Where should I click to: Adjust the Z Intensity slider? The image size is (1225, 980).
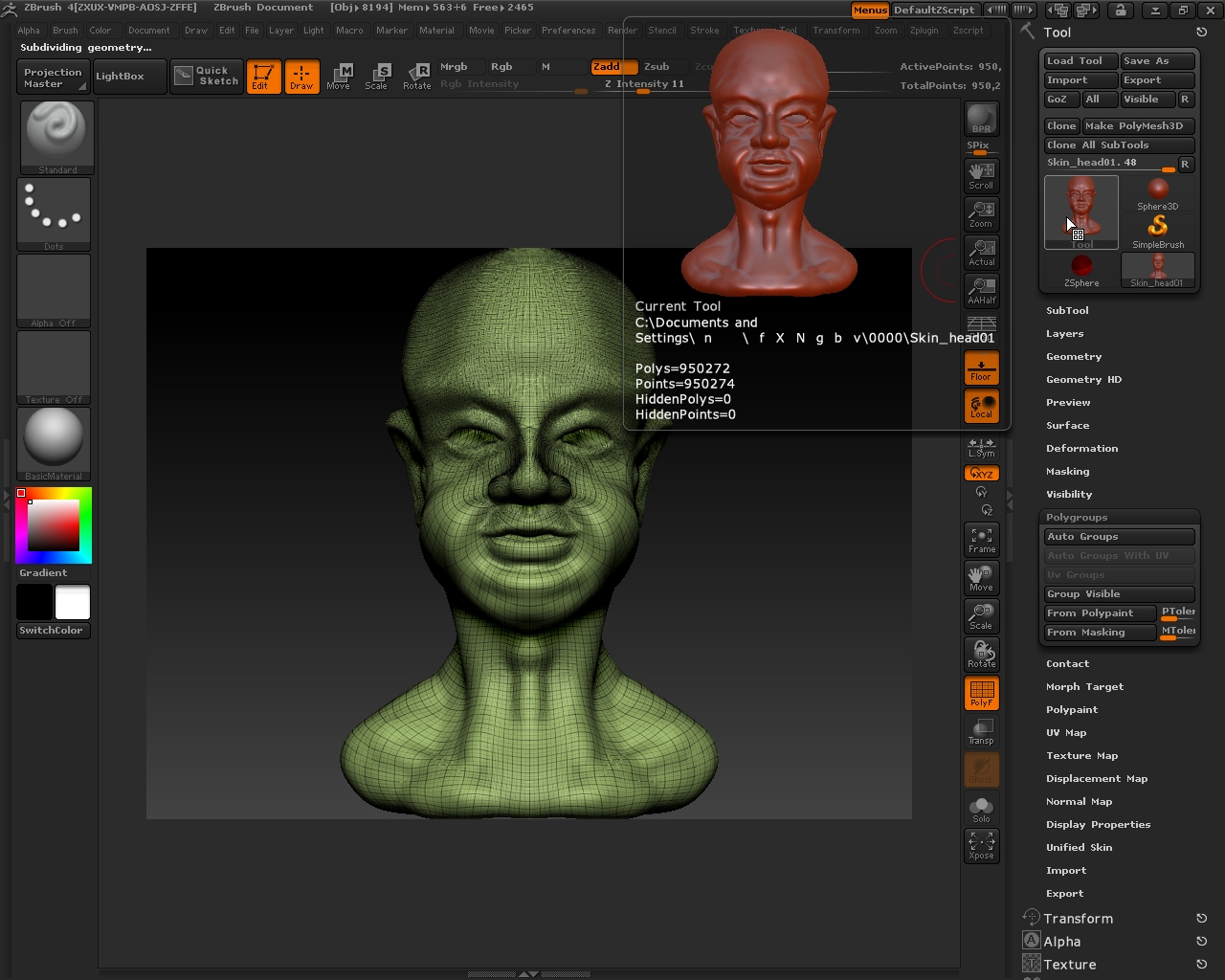pyautogui.click(x=643, y=84)
